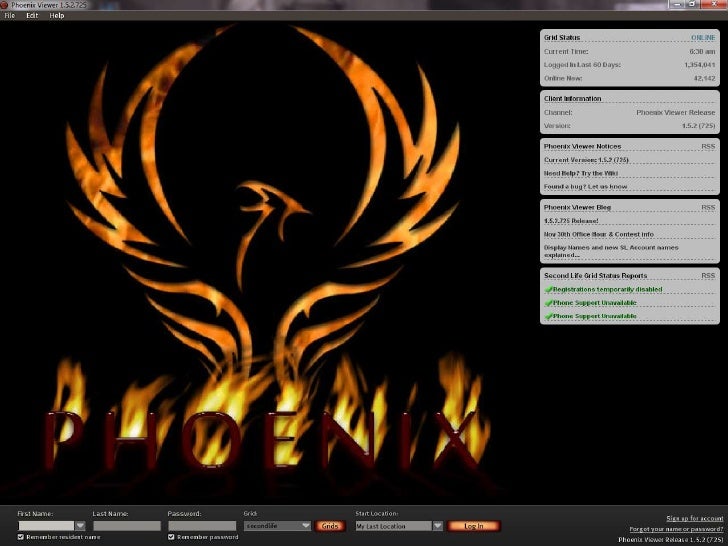Open Need Help? Try the Wiki link
Viewport: 728px width, 546px height.
click(581, 173)
